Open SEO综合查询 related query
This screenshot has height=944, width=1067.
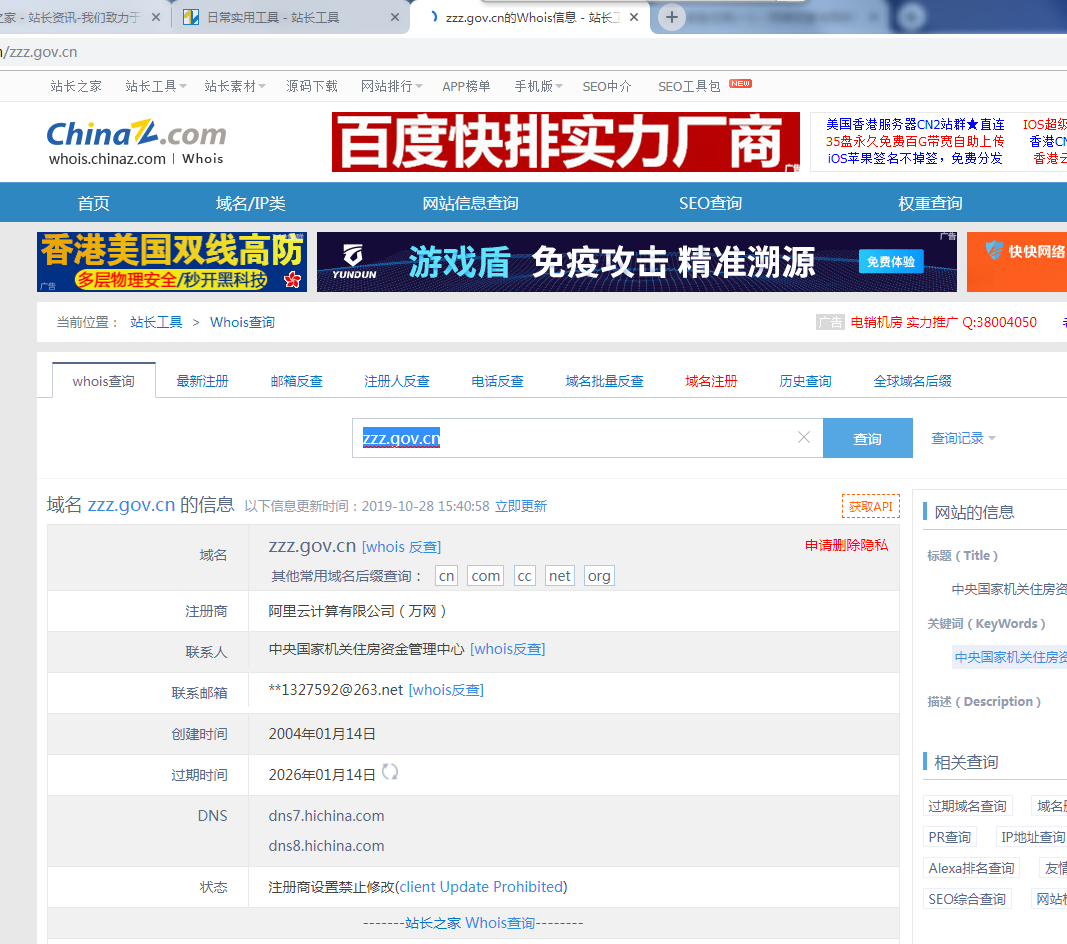(x=967, y=899)
